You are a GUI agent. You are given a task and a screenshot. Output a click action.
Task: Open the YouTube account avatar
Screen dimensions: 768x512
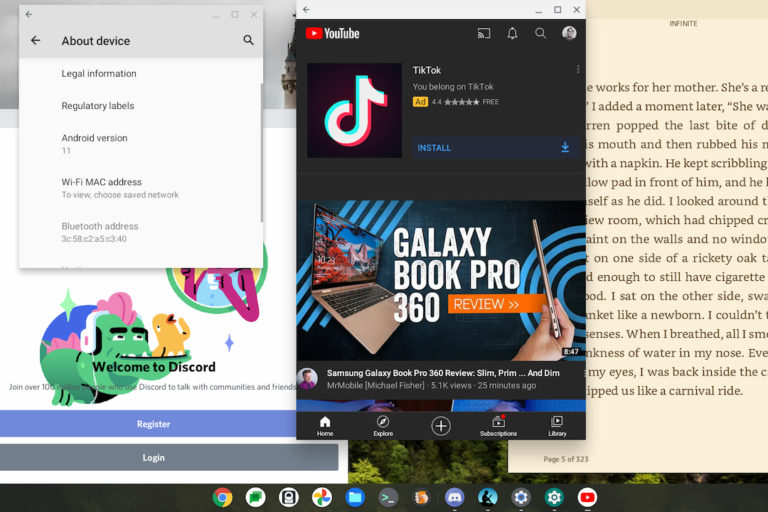[x=569, y=33]
